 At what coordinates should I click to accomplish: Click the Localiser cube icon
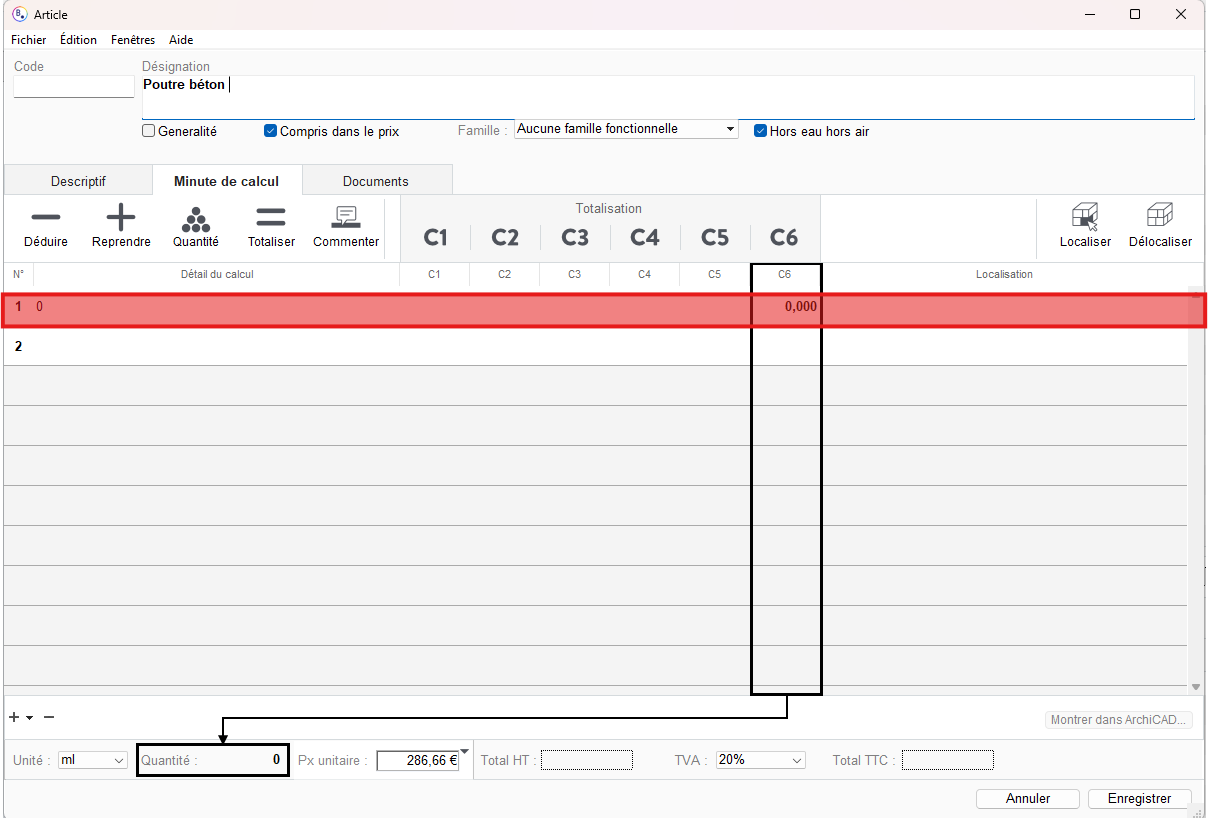click(x=1085, y=217)
